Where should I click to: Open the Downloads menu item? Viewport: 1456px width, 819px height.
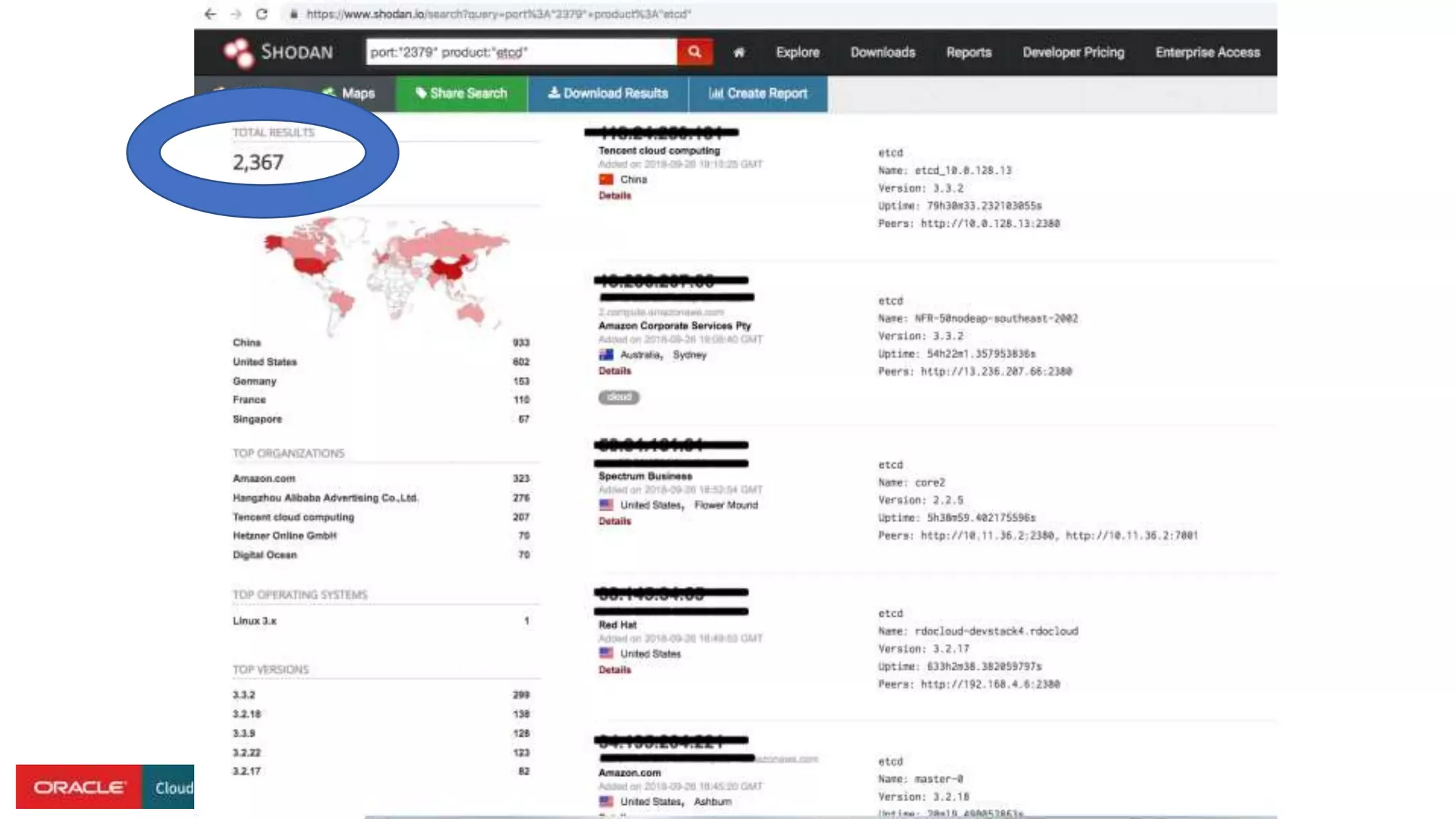[x=882, y=52]
